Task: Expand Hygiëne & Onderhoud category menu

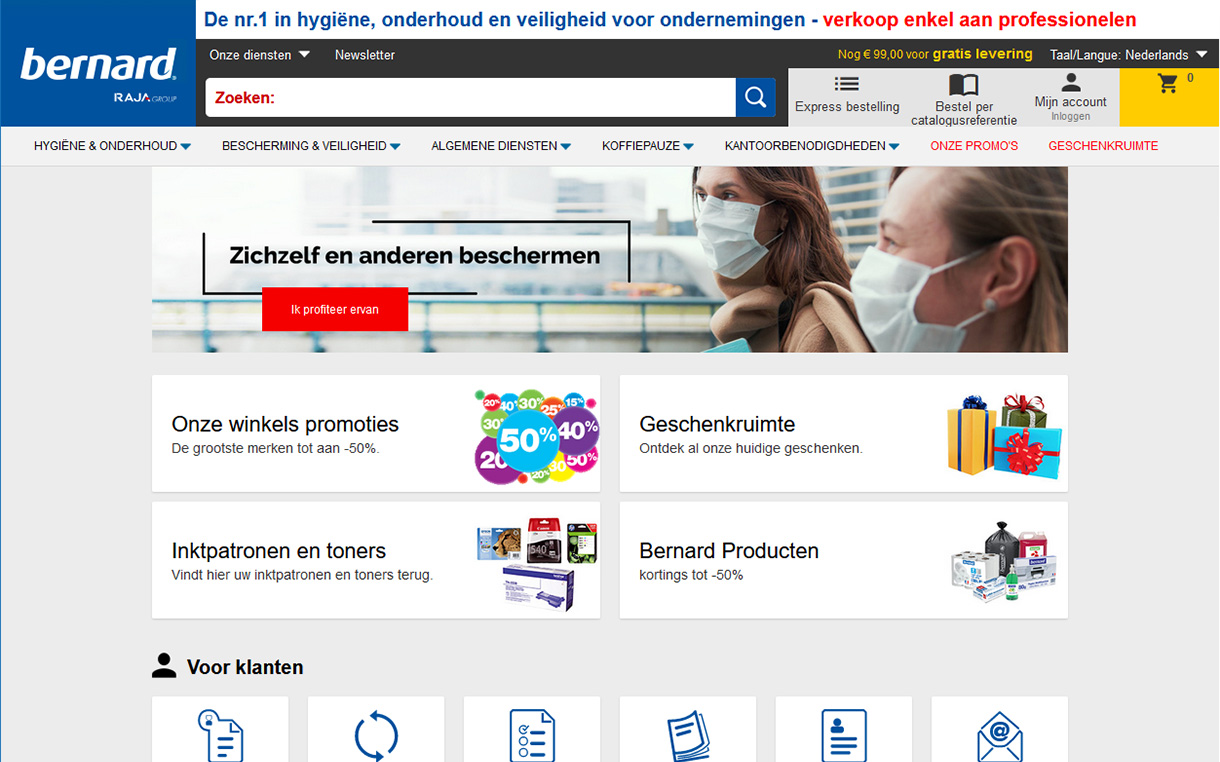Action: [x=112, y=146]
